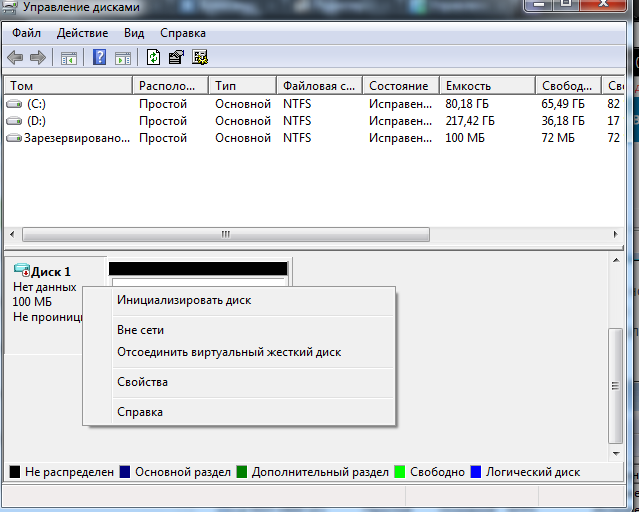Open the Действие menu
639x512 pixels.
point(82,33)
